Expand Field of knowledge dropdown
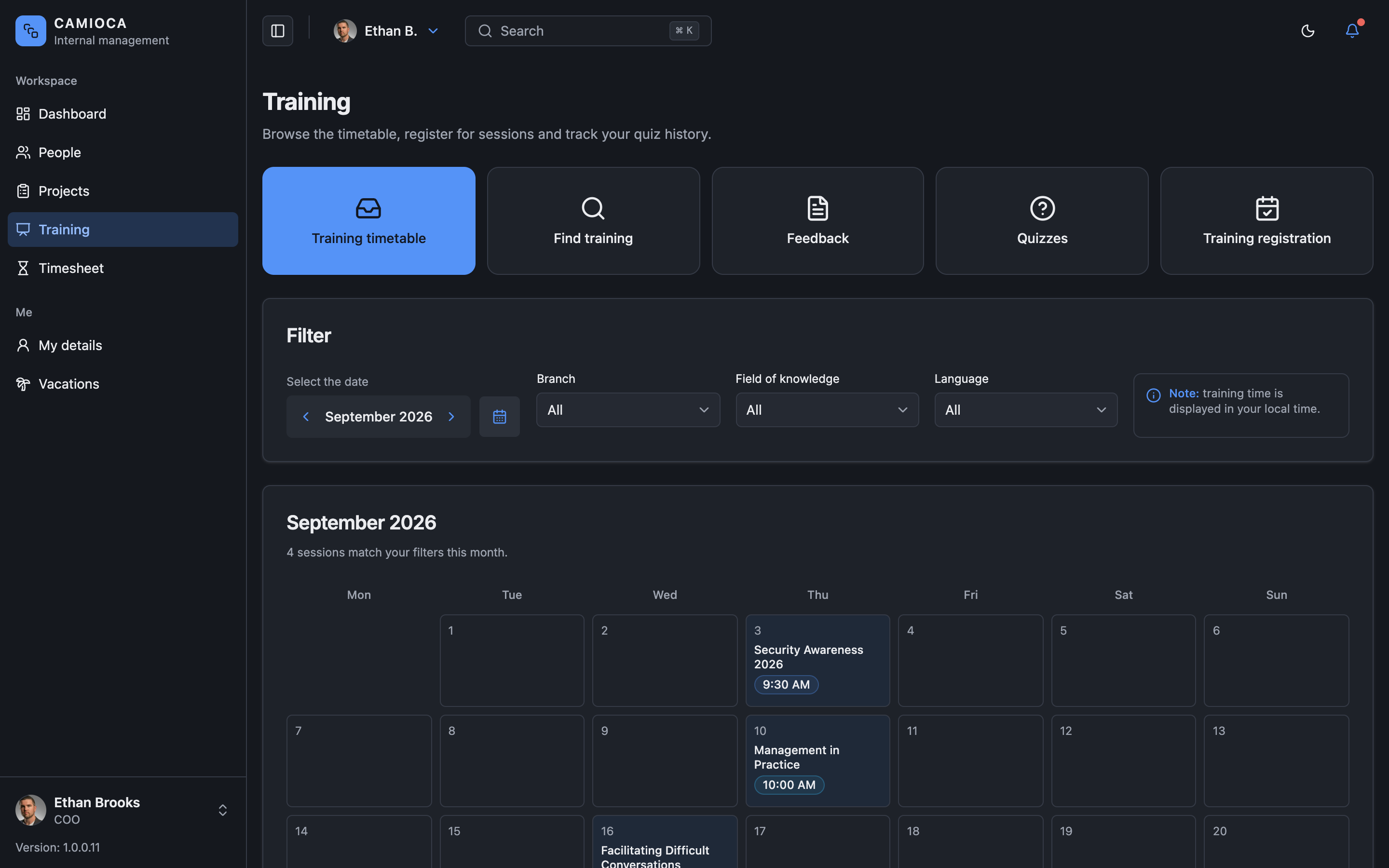This screenshot has height=868, width=1389. pos(827,410)
